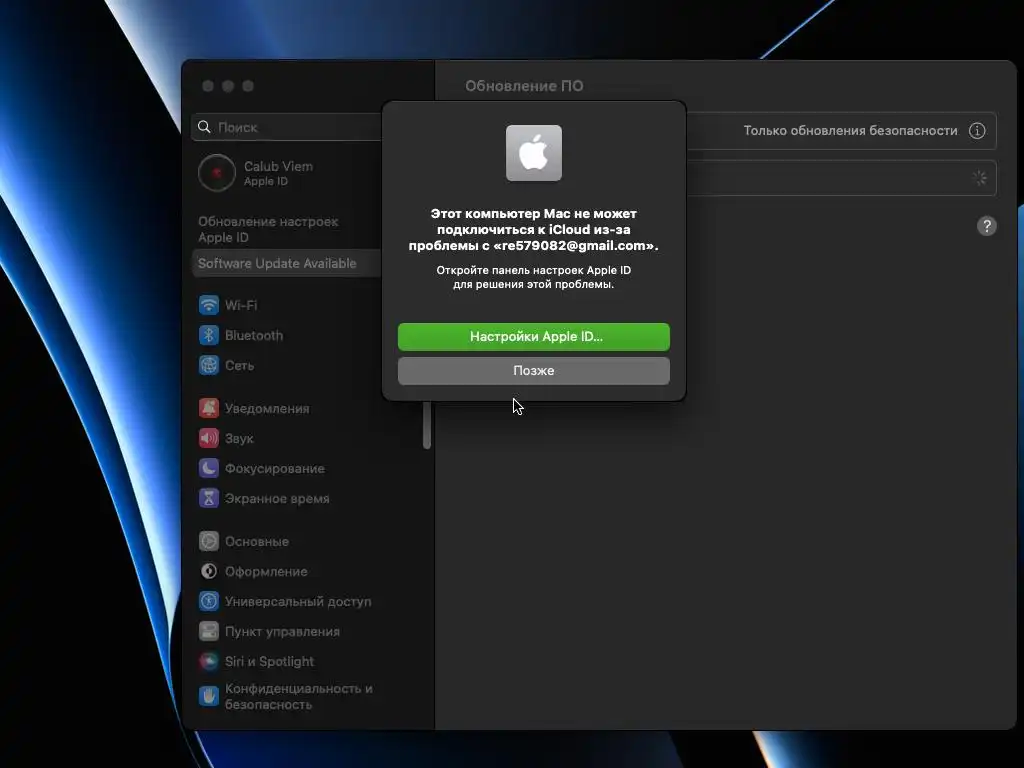1024x768 pixels.
Task: Click the Оформление label in sidebar
Action: coord(266,571)
